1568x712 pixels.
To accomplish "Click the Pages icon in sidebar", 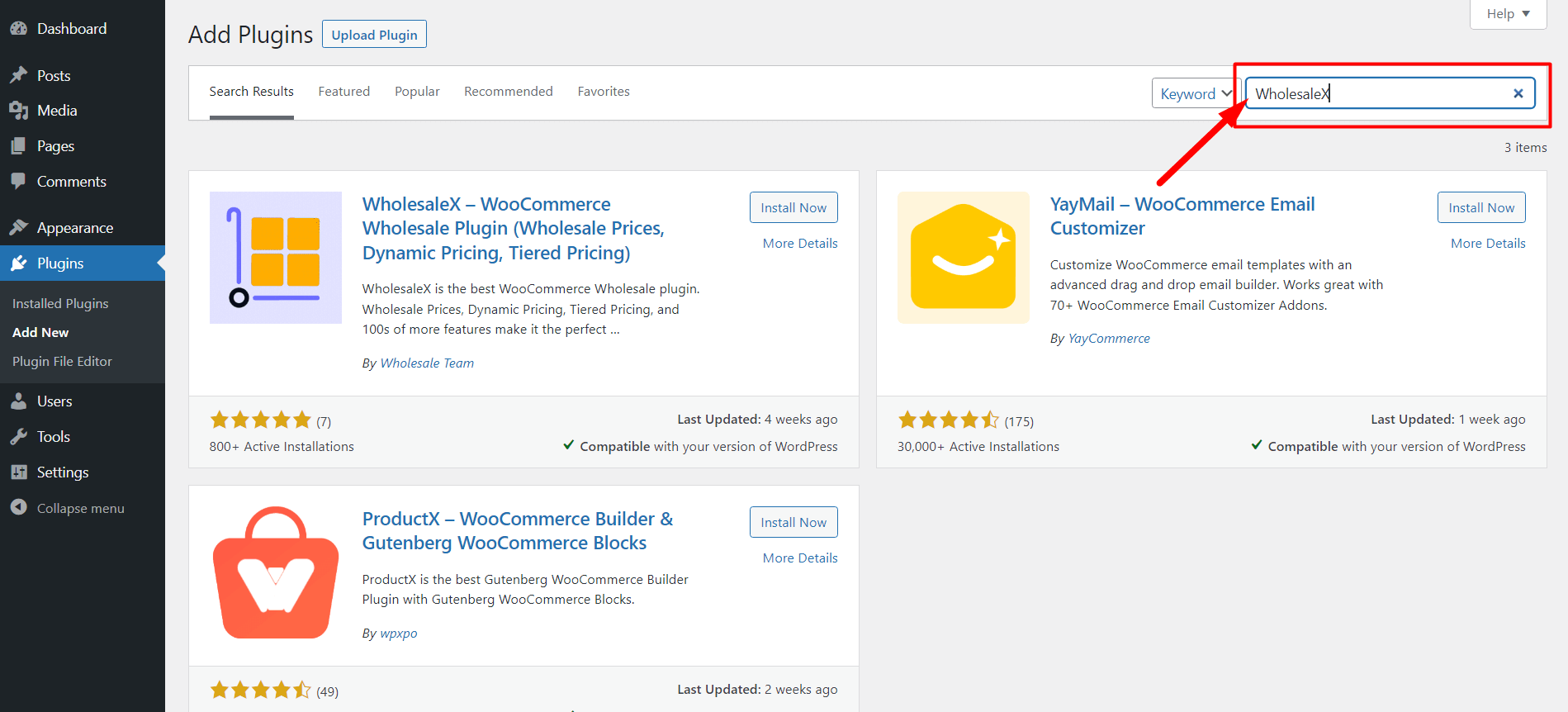I will pyautogui.click(x=19, y=145).
